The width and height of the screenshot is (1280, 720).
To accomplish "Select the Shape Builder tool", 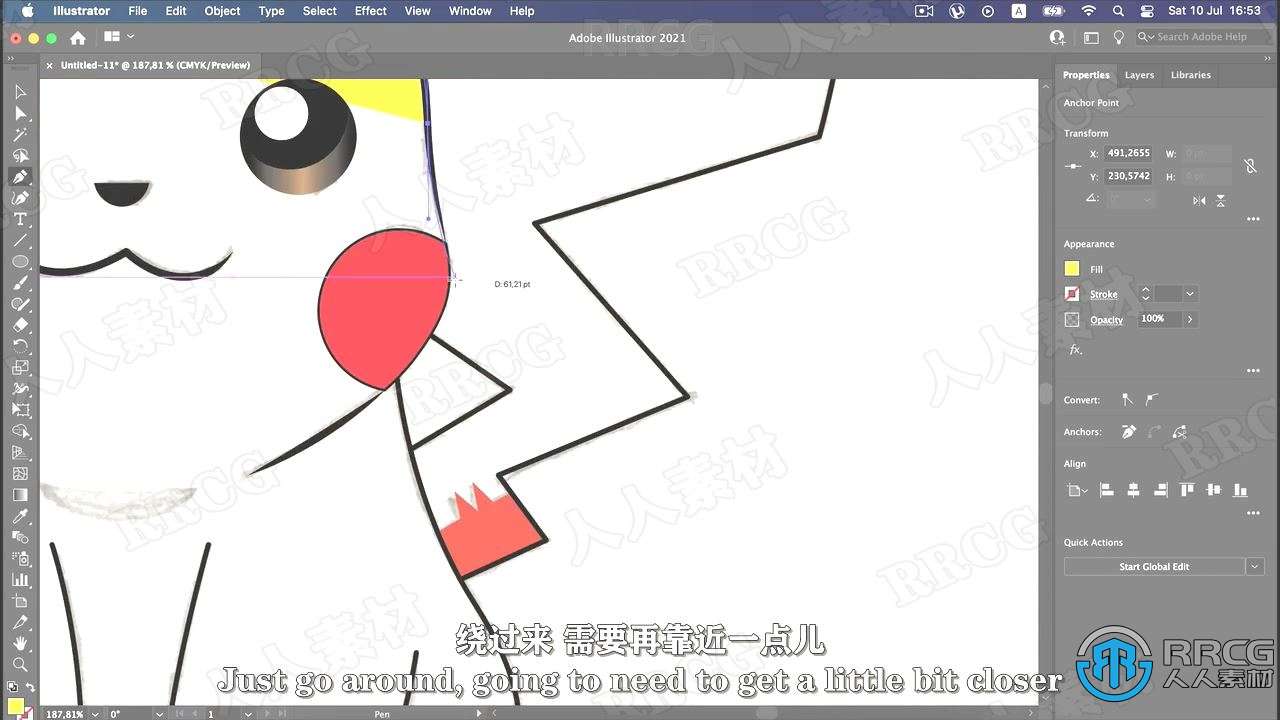I will tap(20, 431).
